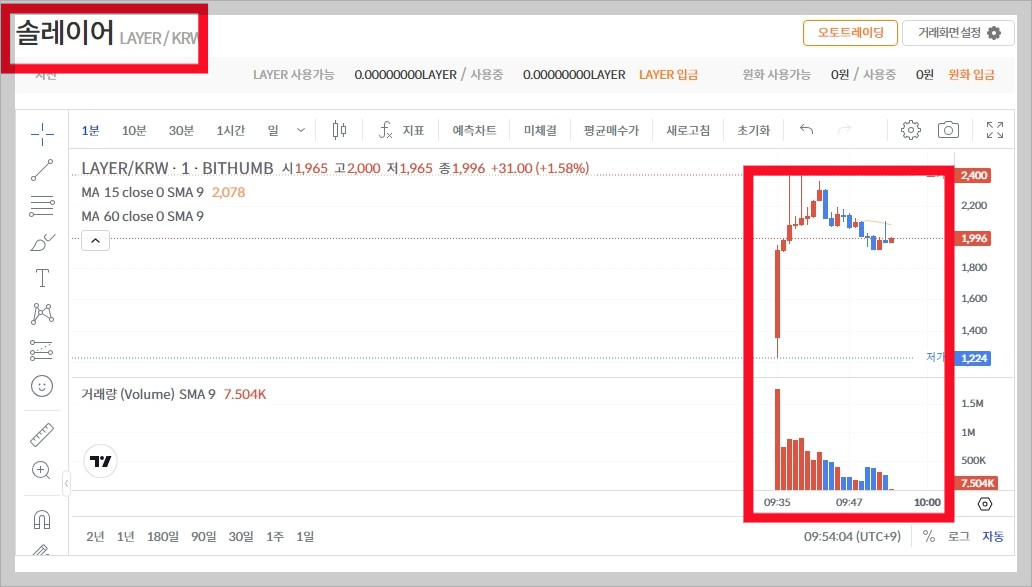Set the date range to 1일
This screenshot has width=1032, height=587.
(305, 536)
